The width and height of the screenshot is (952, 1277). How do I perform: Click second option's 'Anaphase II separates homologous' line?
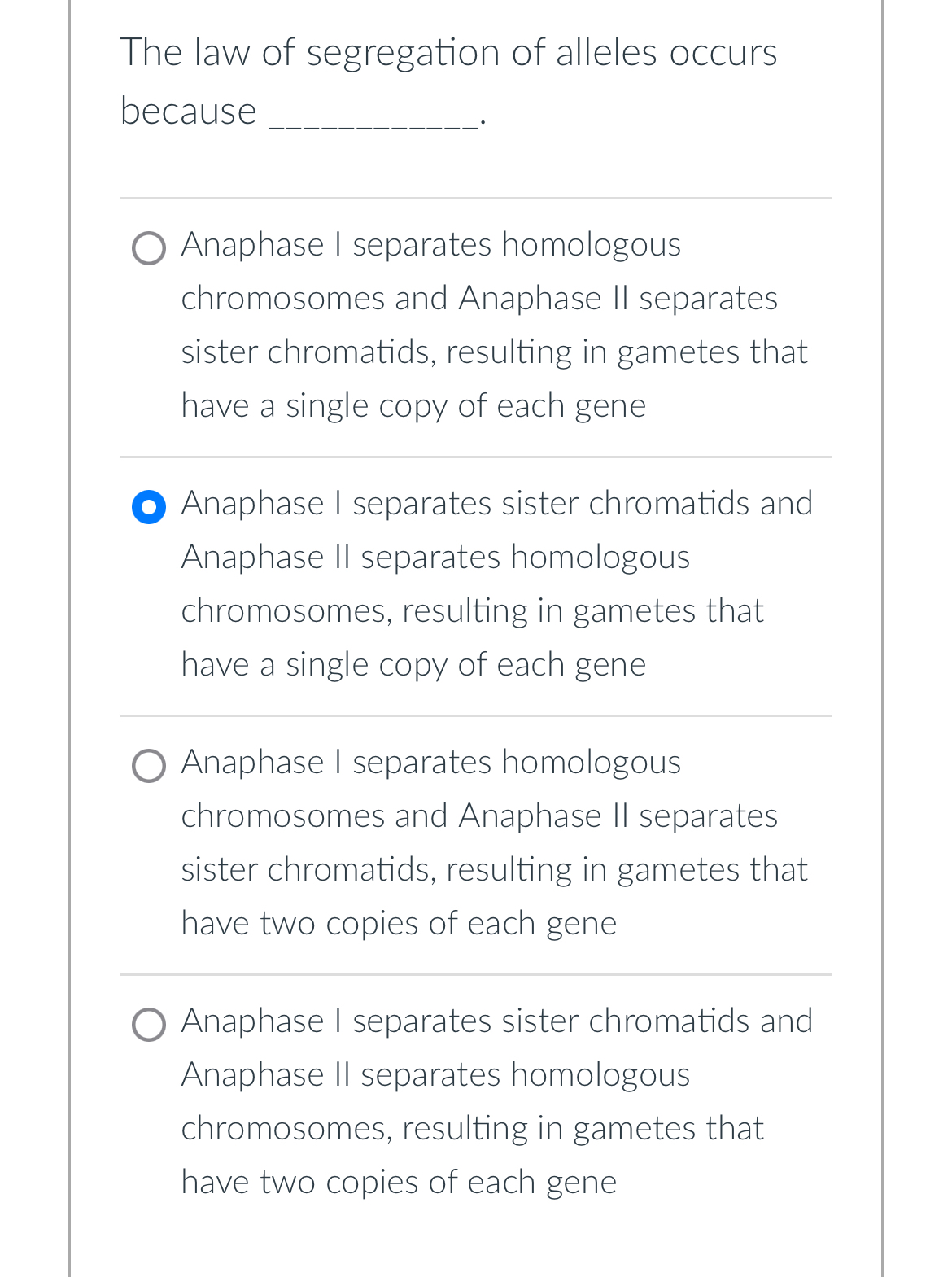(435, 558)
